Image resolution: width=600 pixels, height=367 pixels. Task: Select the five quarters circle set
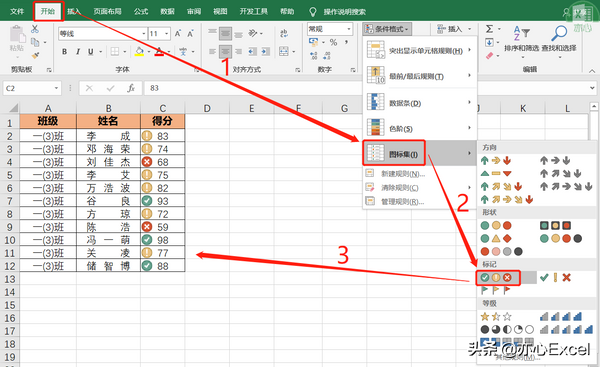(507, 329)
